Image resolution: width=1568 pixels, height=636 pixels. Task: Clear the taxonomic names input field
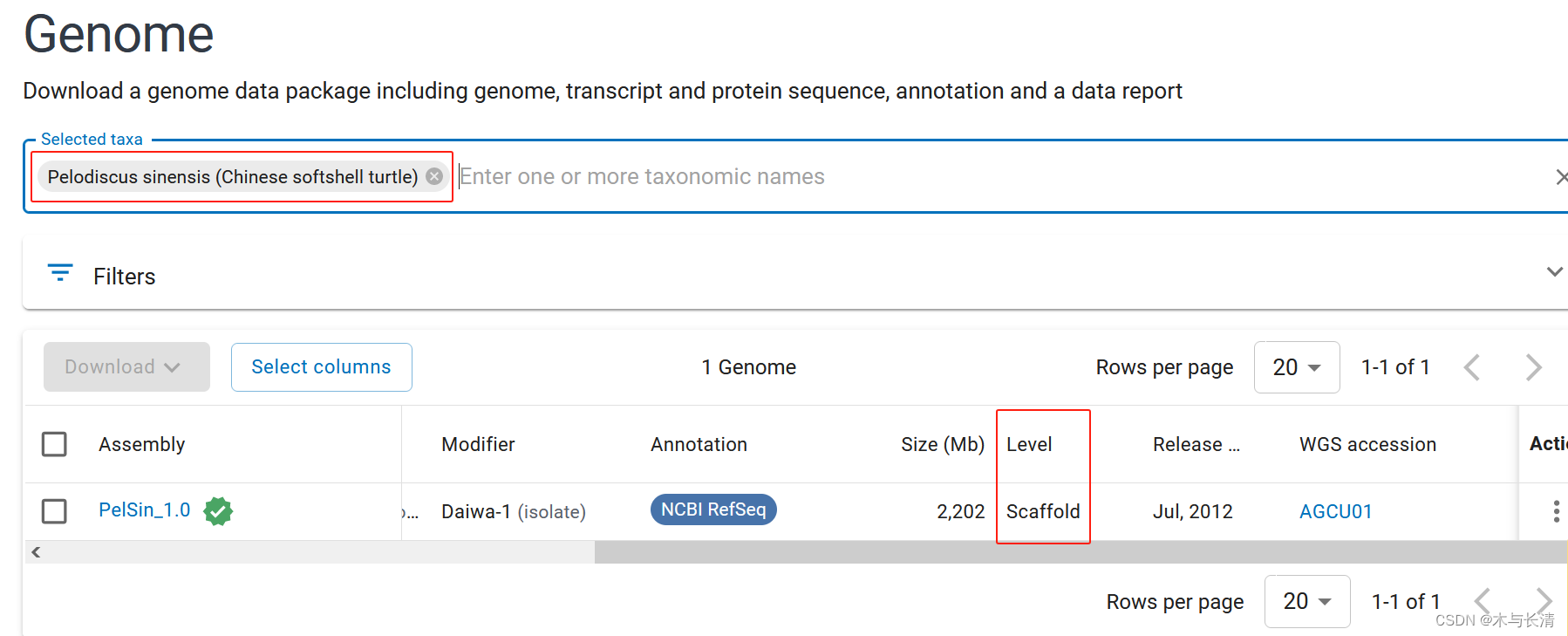tap(1560, 177)
